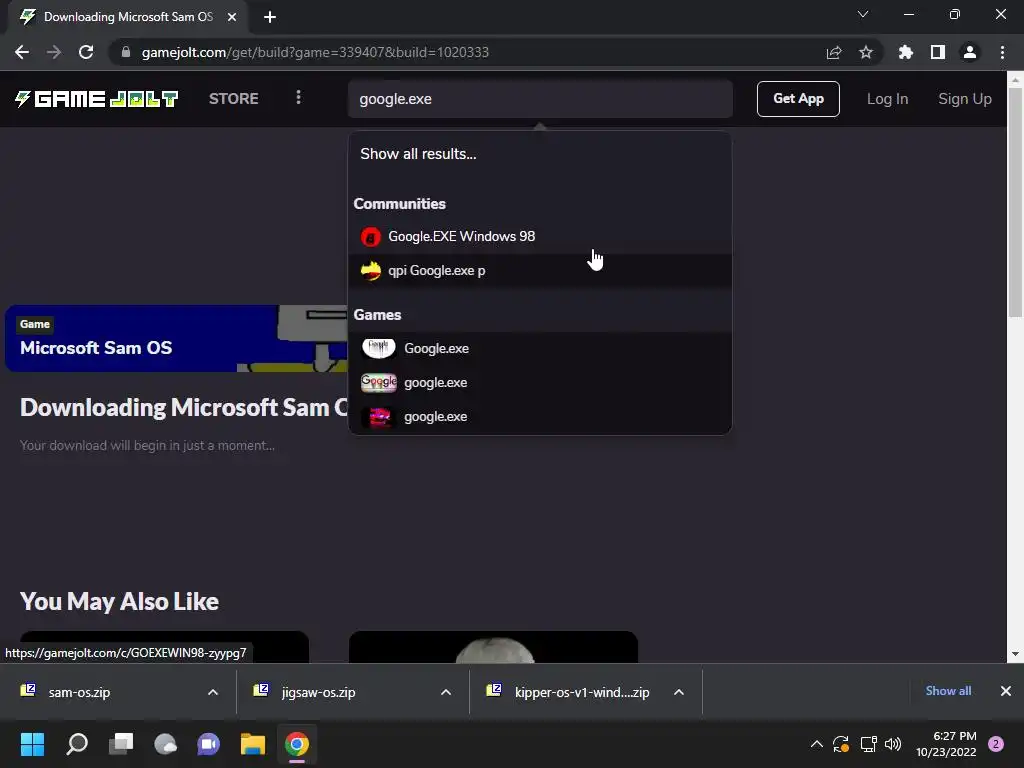Click the address bar URL

point(315,52)
